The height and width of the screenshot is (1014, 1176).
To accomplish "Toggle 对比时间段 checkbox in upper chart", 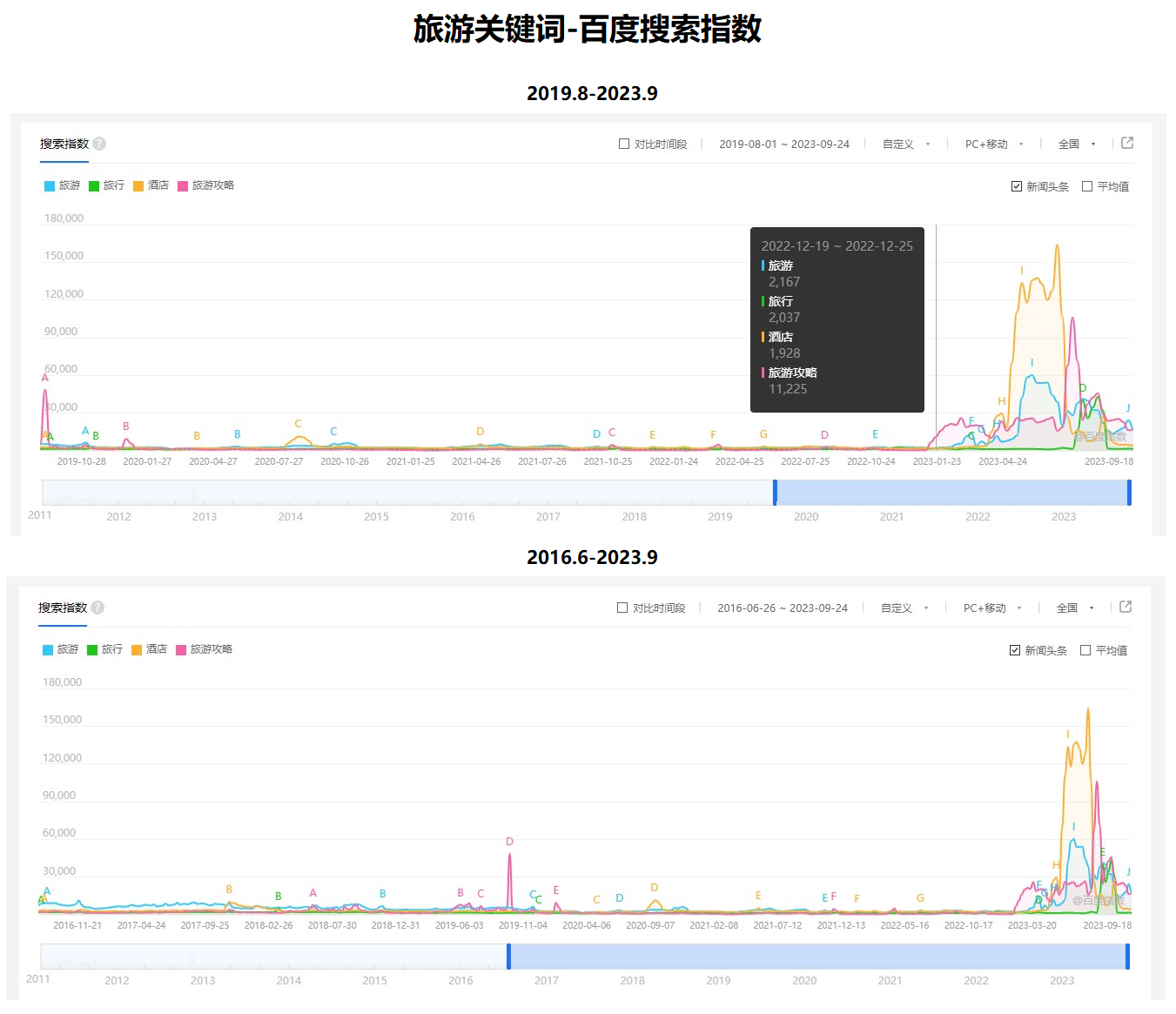I will pos(624,144).
